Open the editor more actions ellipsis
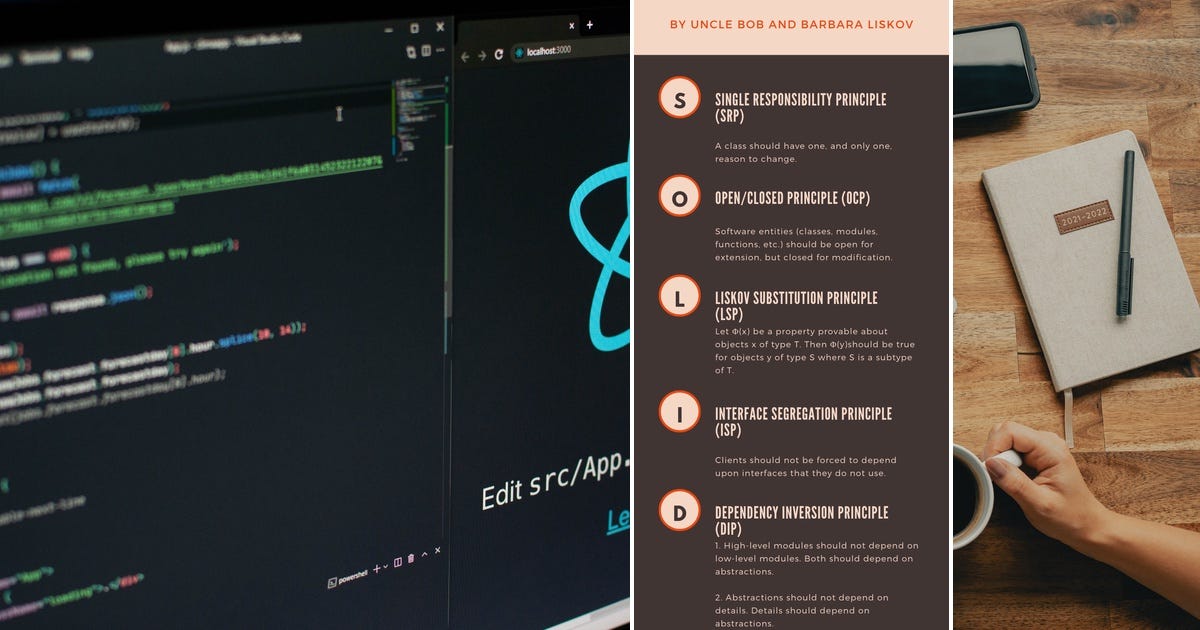The width and height of the screenshot is (1200, 630). (x=440, y=50)
